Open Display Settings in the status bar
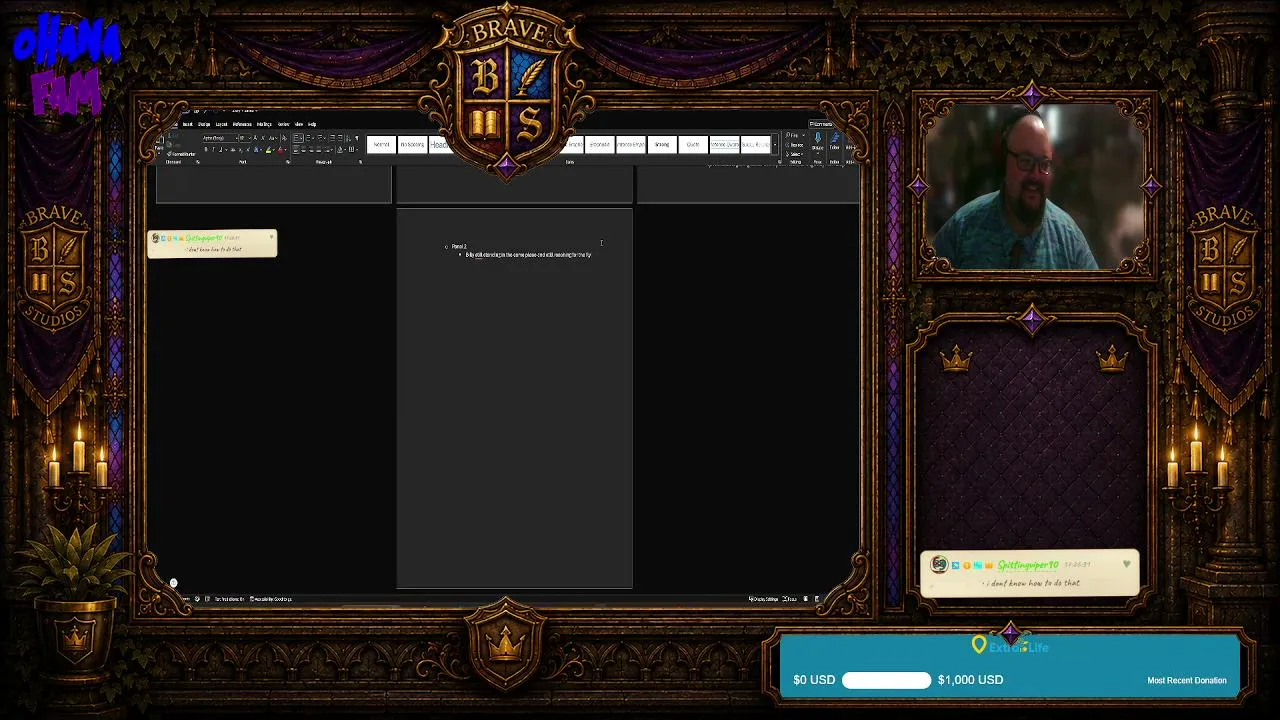Image resolution: width=1280 pixels, height=720 pixels. (x=764, y=599)
